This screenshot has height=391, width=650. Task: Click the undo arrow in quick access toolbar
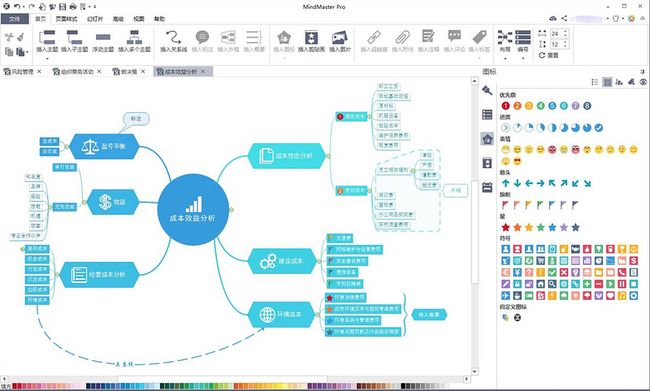(x=17, y=7)
